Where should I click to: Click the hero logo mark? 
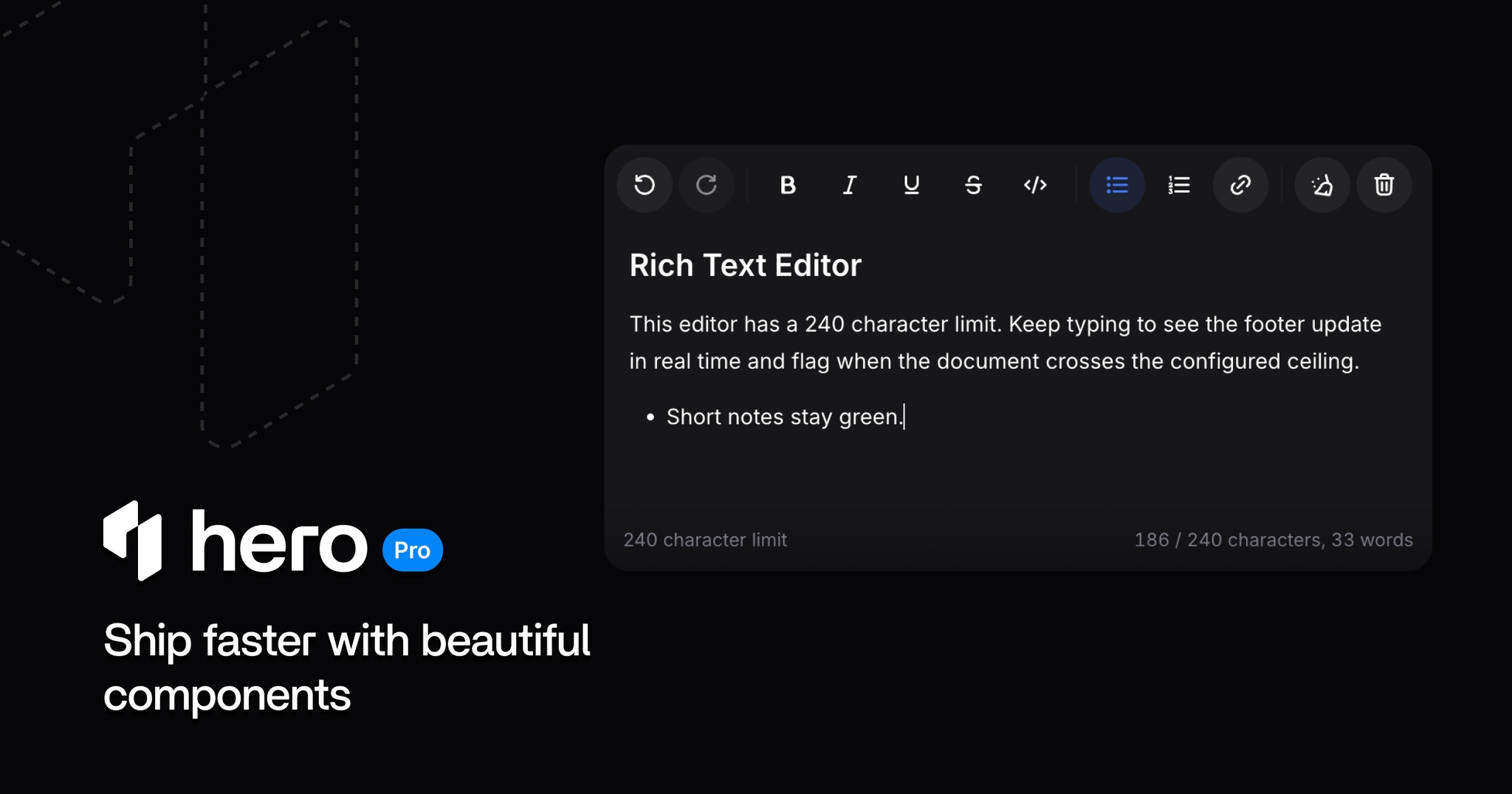click(133, 541)
